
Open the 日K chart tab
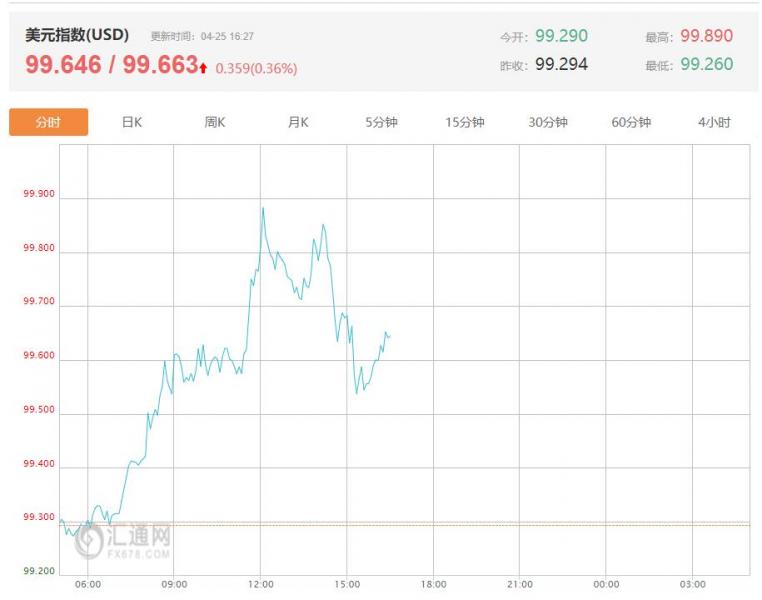pyautogui.click(x=131, y=122)
